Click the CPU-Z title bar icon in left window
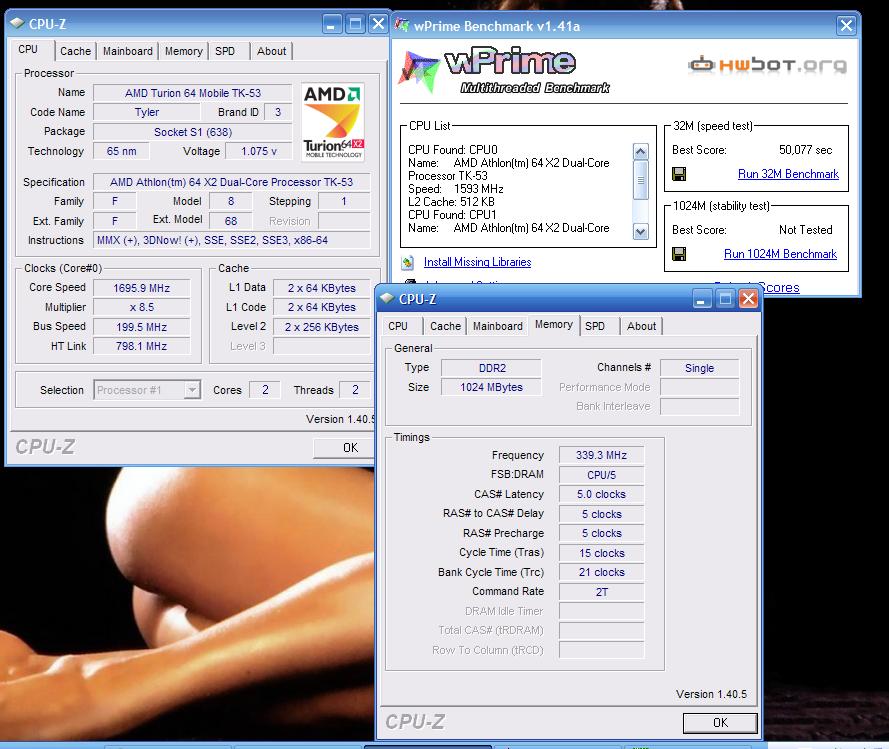Screen dimensions: 889x749 [18, 24]
